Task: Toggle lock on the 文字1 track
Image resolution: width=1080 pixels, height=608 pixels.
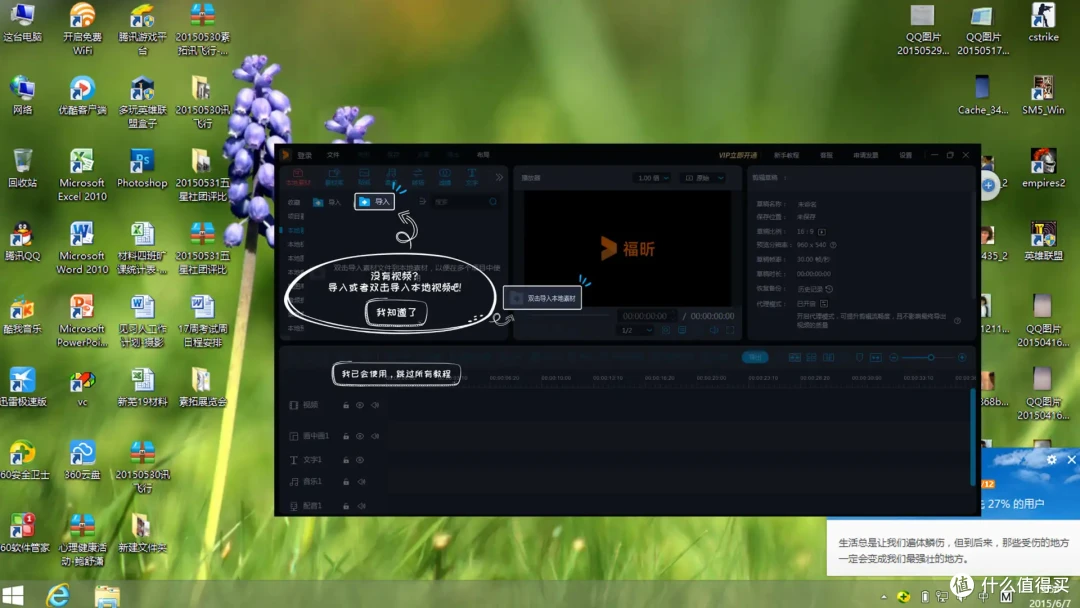Action: (x=346, y=460)
